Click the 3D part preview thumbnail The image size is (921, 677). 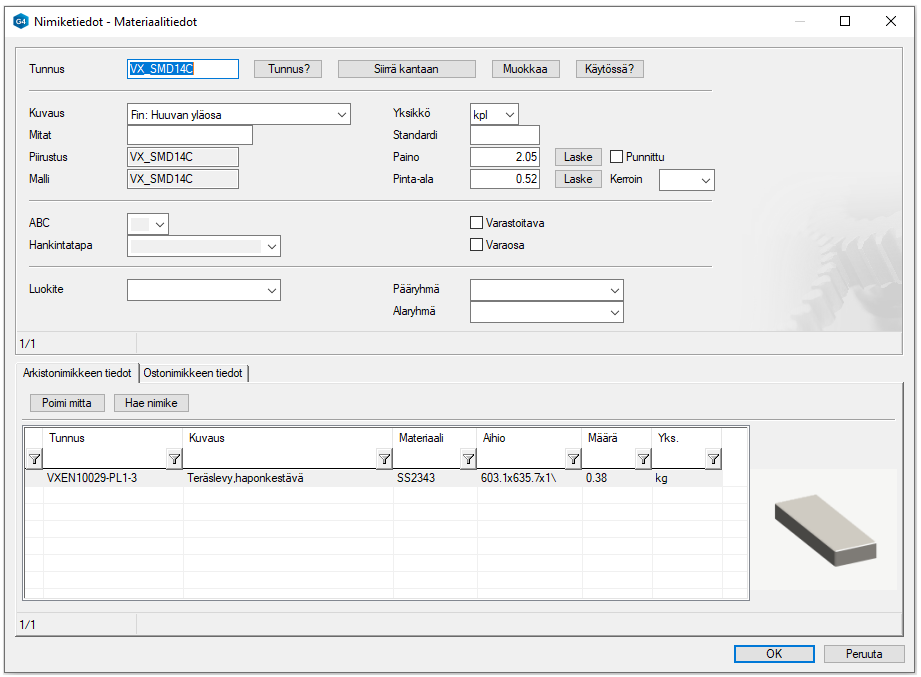click(825, 528)
